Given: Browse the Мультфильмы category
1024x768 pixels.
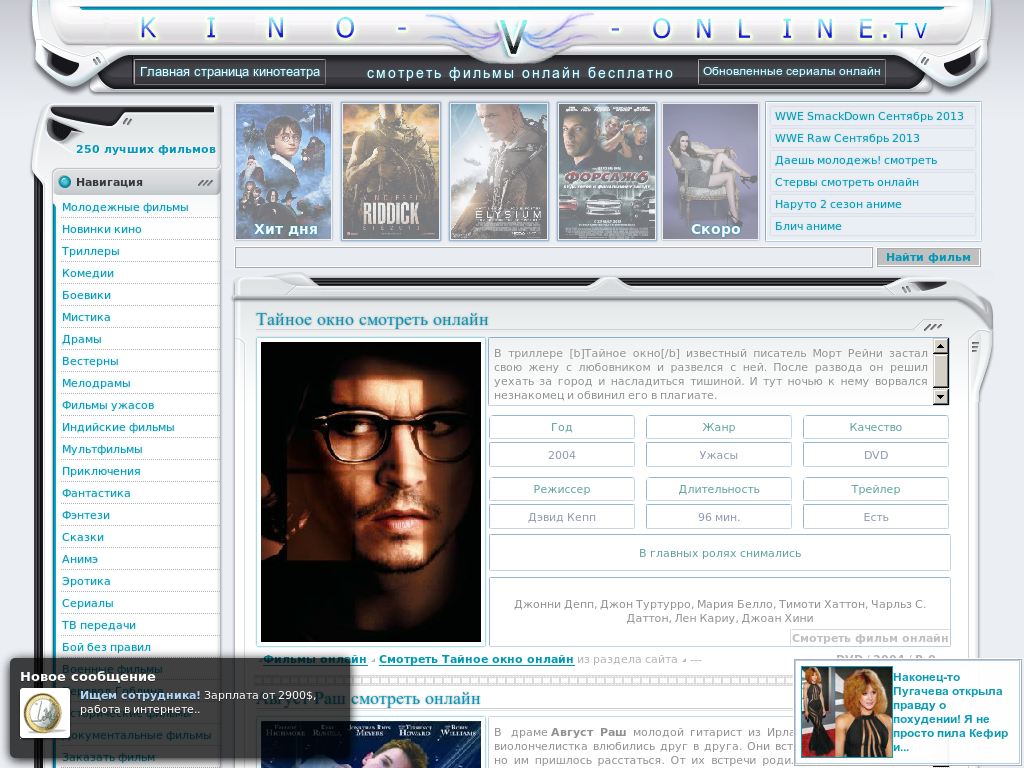Looking at the screenshot, I should (x=103, y=449).
